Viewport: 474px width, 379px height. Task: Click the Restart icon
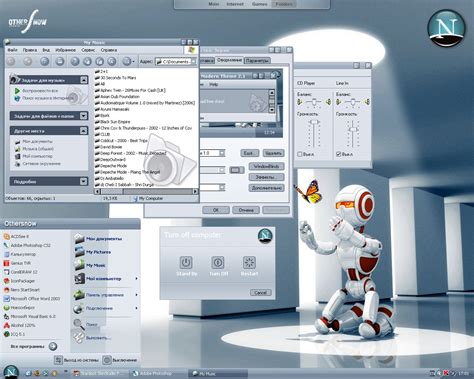click(x=249, y=262)
